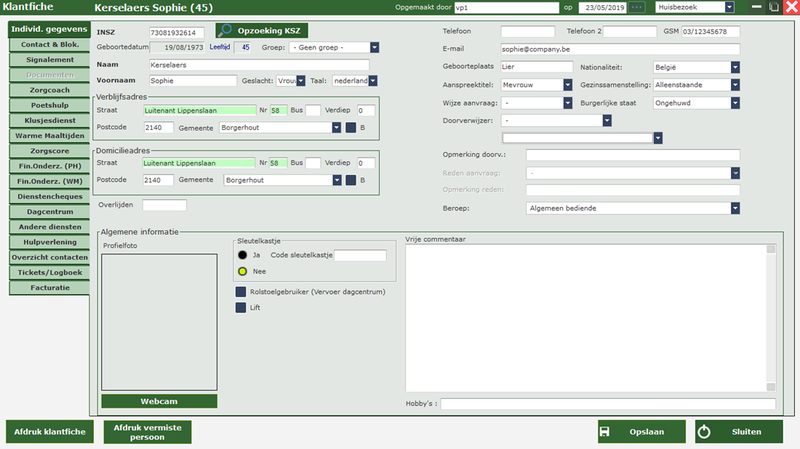The width and height of the screenshot is (800, 449).
Task: Expand the Groep dropdown
Action: [x=374, y=46]
